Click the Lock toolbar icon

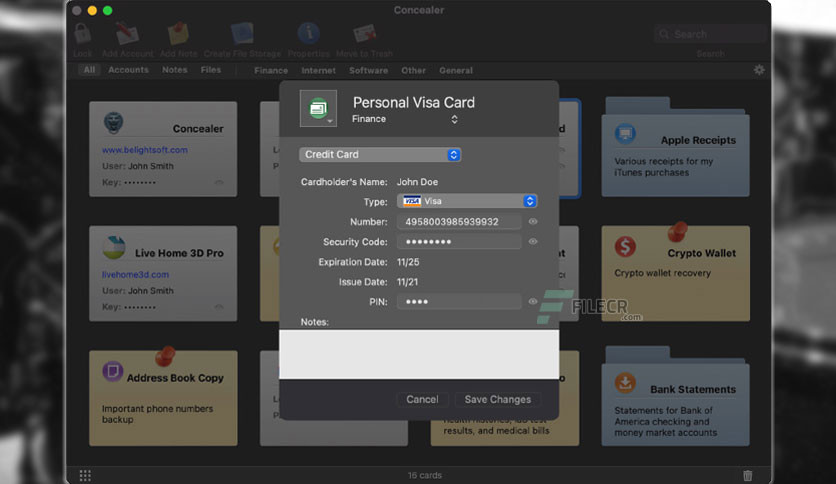pyautogui.click(x=83, y=34)
